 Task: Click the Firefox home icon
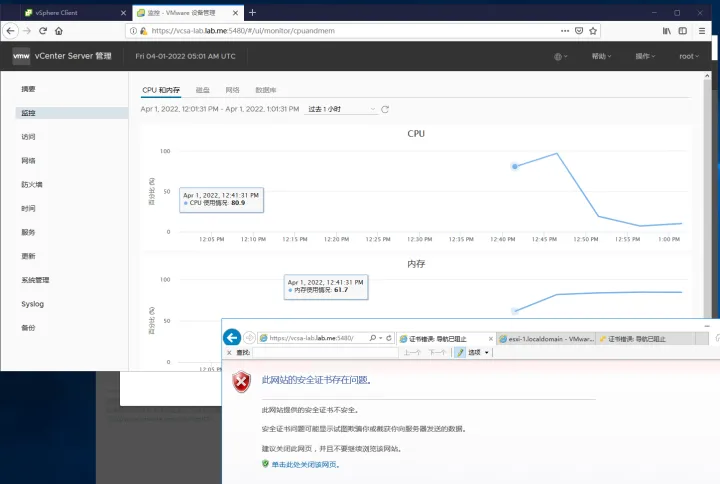point(59,31)
